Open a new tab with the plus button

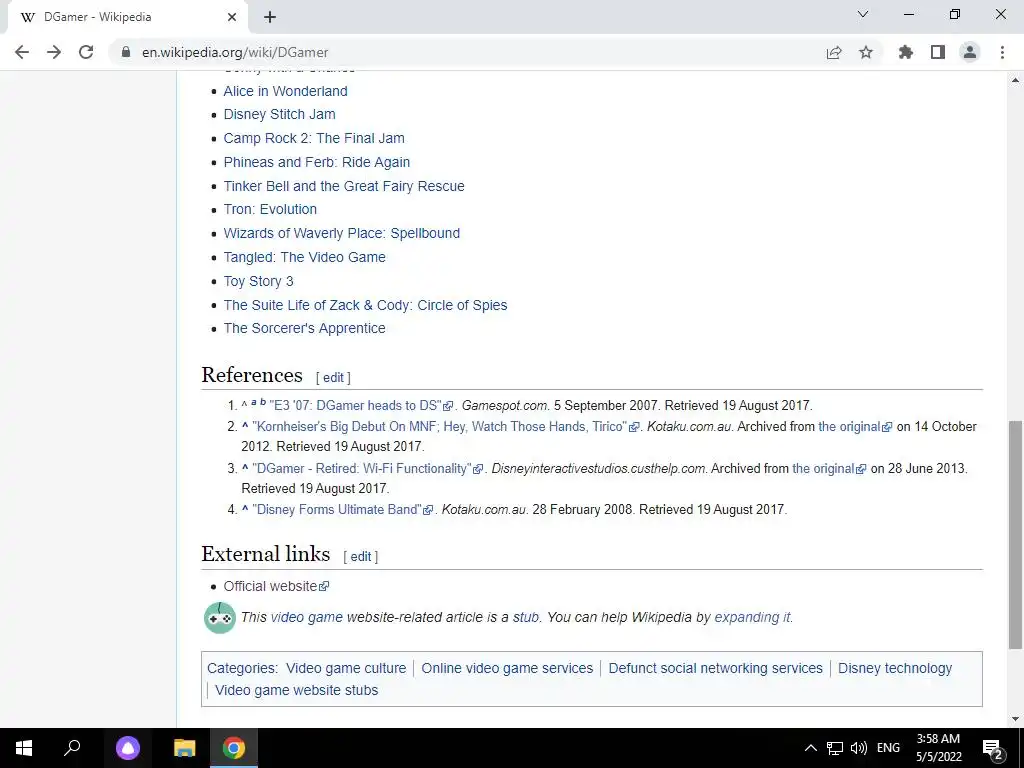pyautogui.click(x=270, y=17)
